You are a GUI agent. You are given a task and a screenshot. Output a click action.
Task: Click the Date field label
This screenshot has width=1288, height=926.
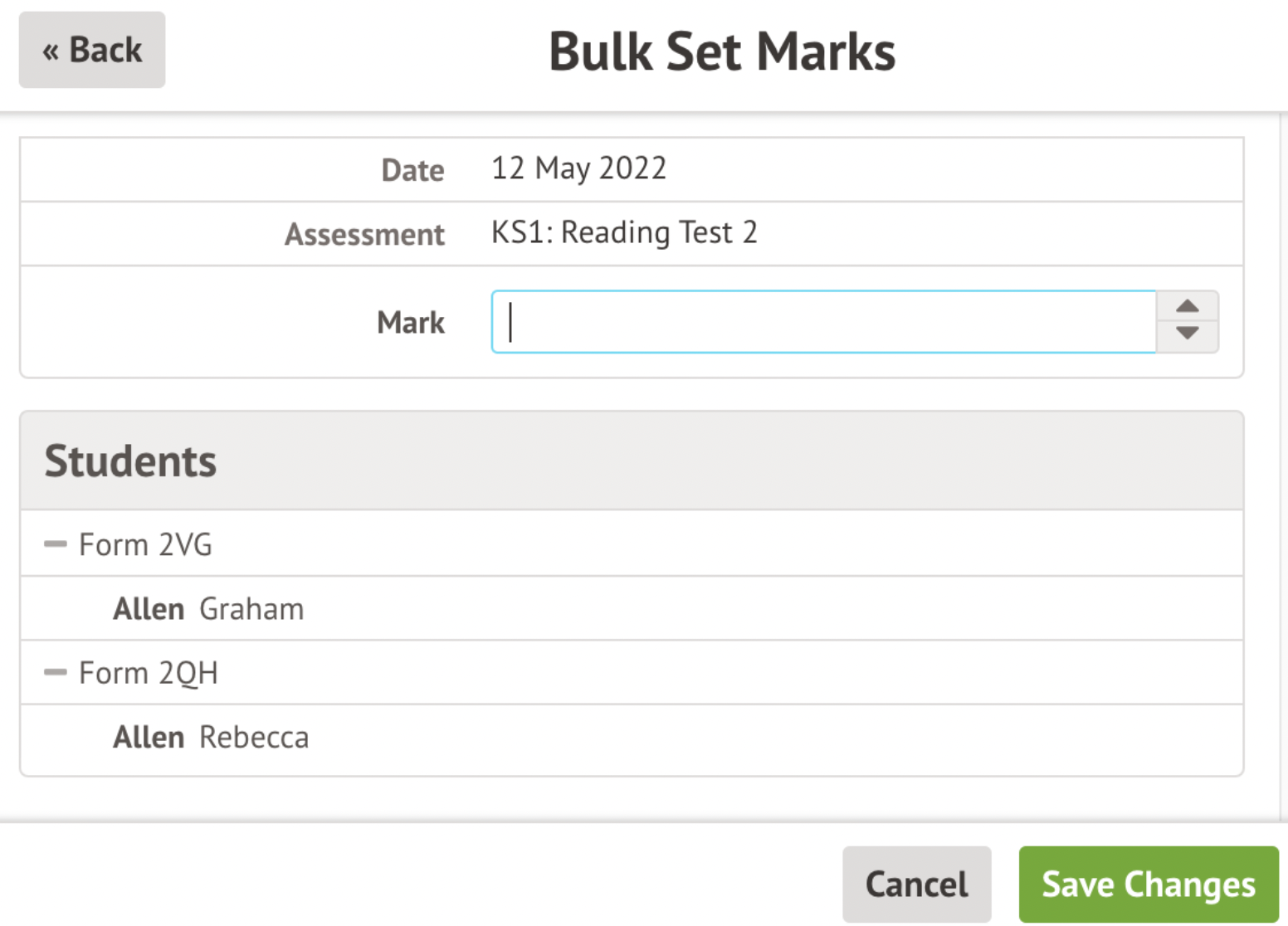click(412, 170)
